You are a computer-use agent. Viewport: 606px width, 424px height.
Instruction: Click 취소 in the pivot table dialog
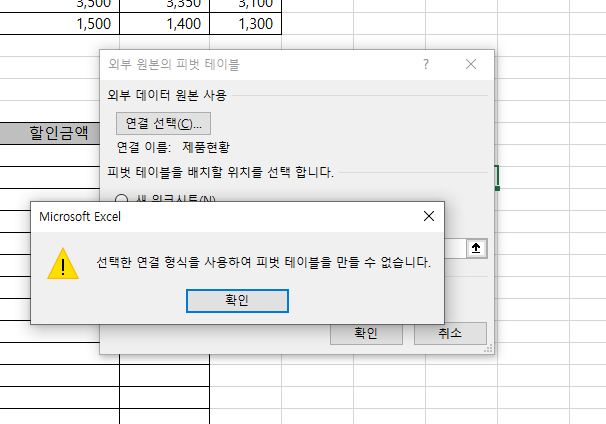point(450,333)
